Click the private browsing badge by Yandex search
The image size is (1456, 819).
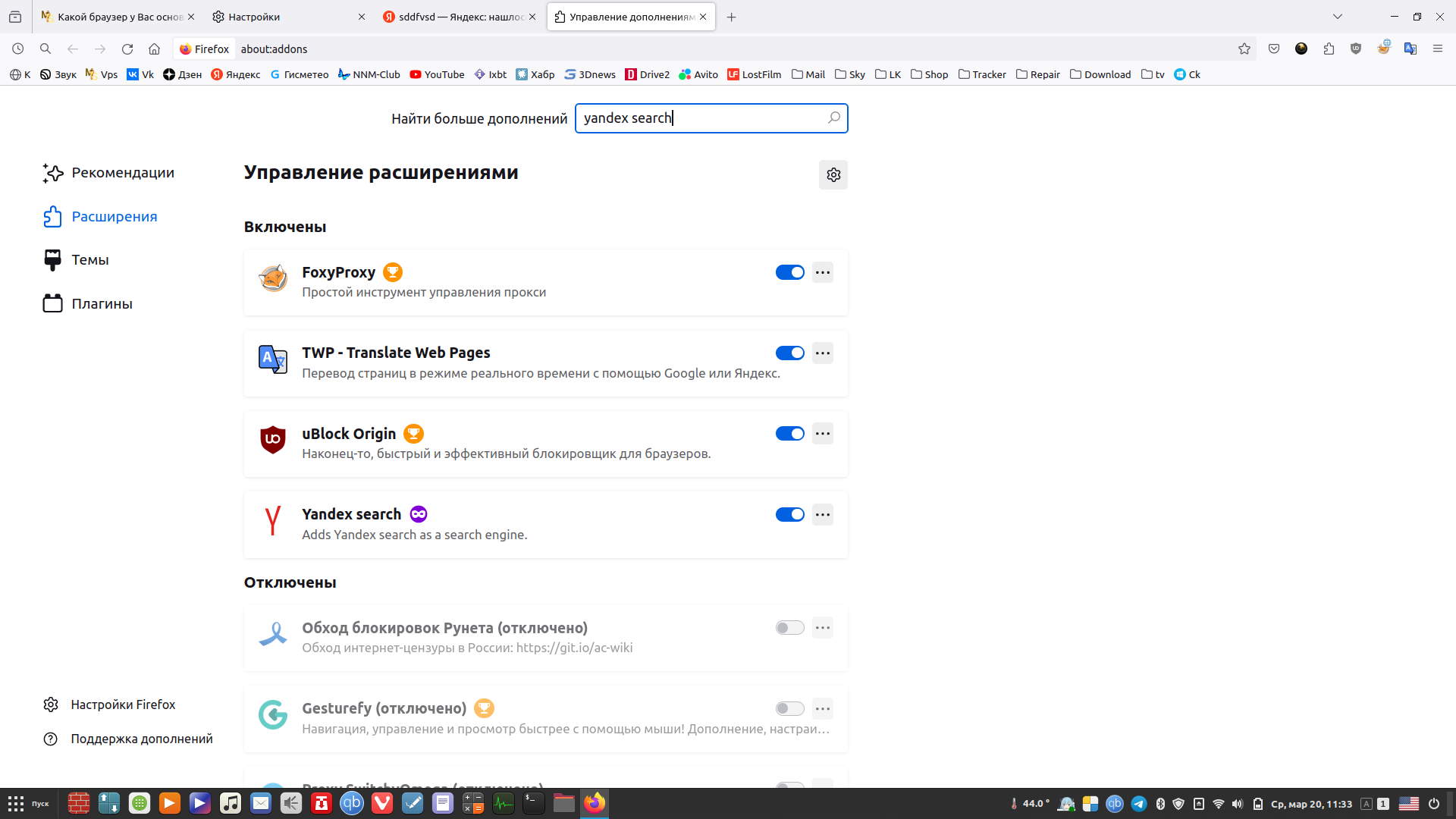point(419,514)
